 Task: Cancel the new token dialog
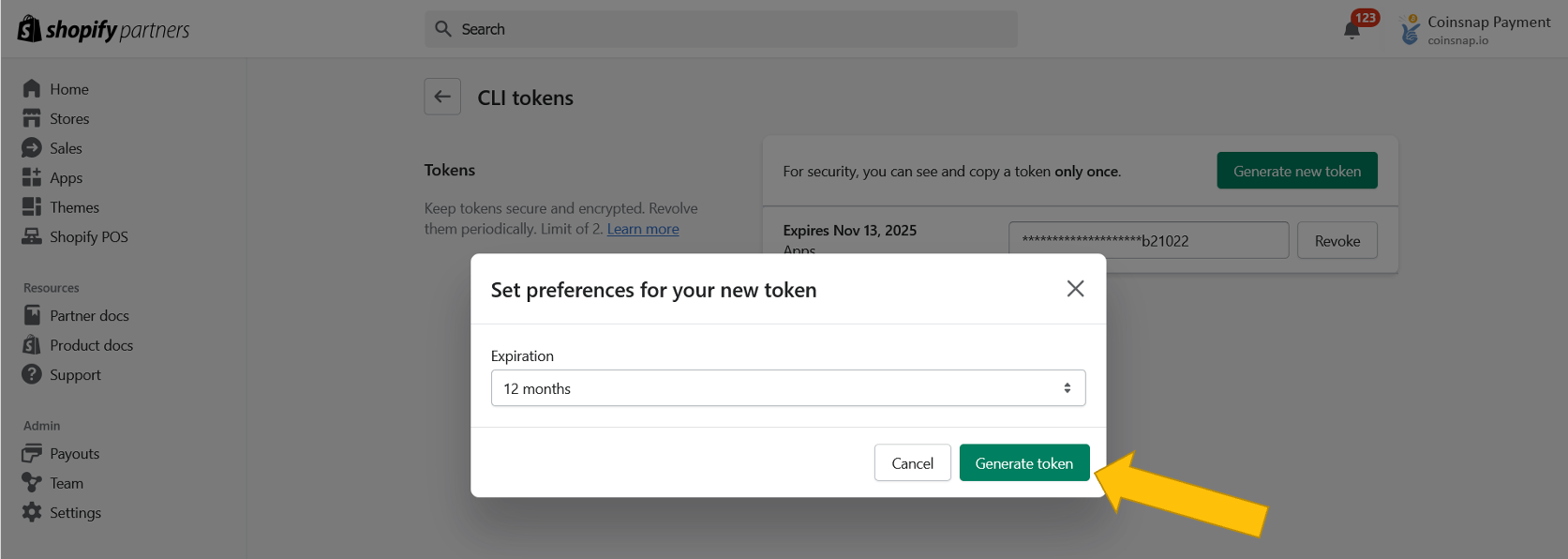tap(913, 463)
